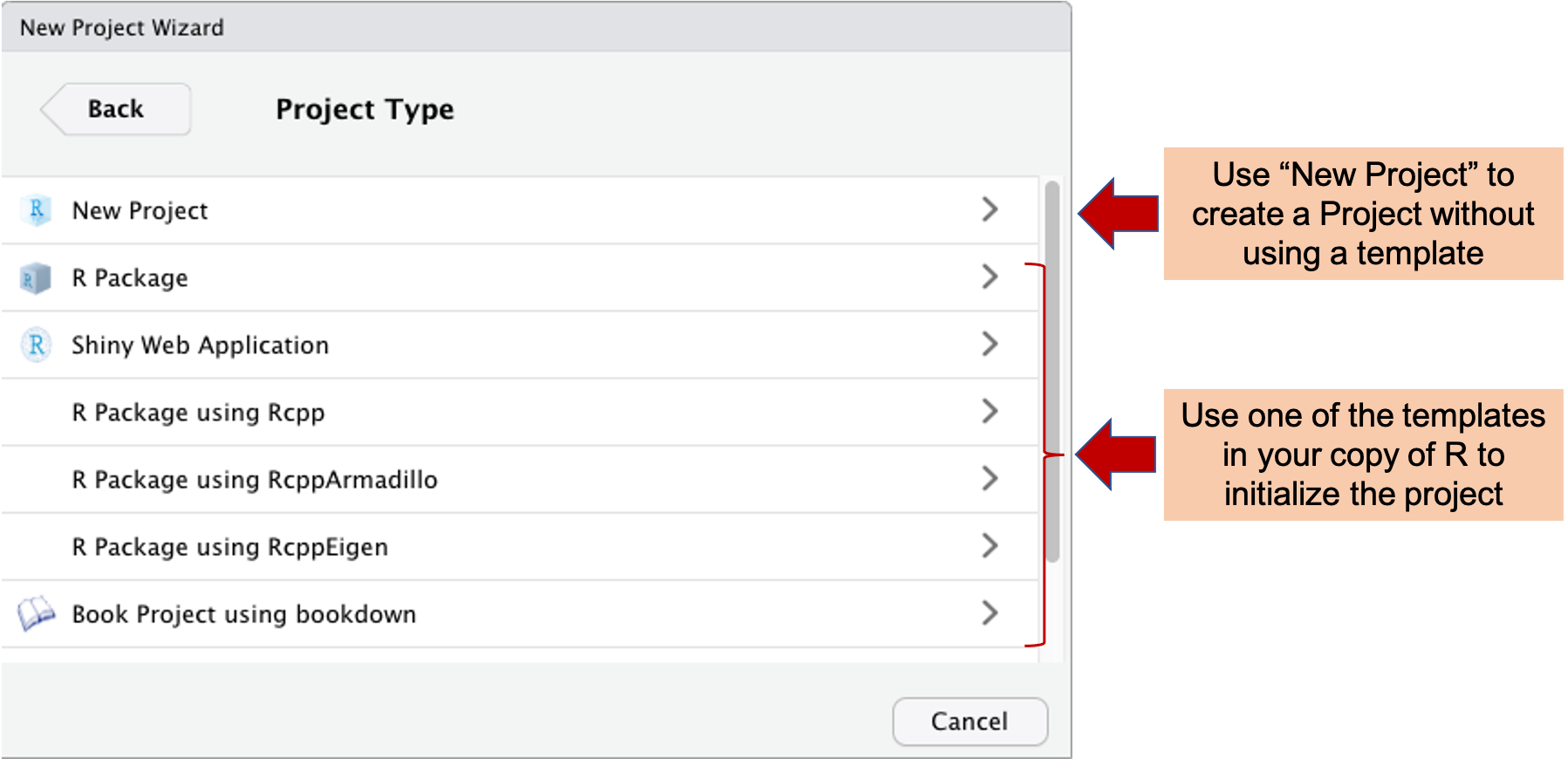Open the arrow beside Shiny Web Application

click(x=989, y=344)
